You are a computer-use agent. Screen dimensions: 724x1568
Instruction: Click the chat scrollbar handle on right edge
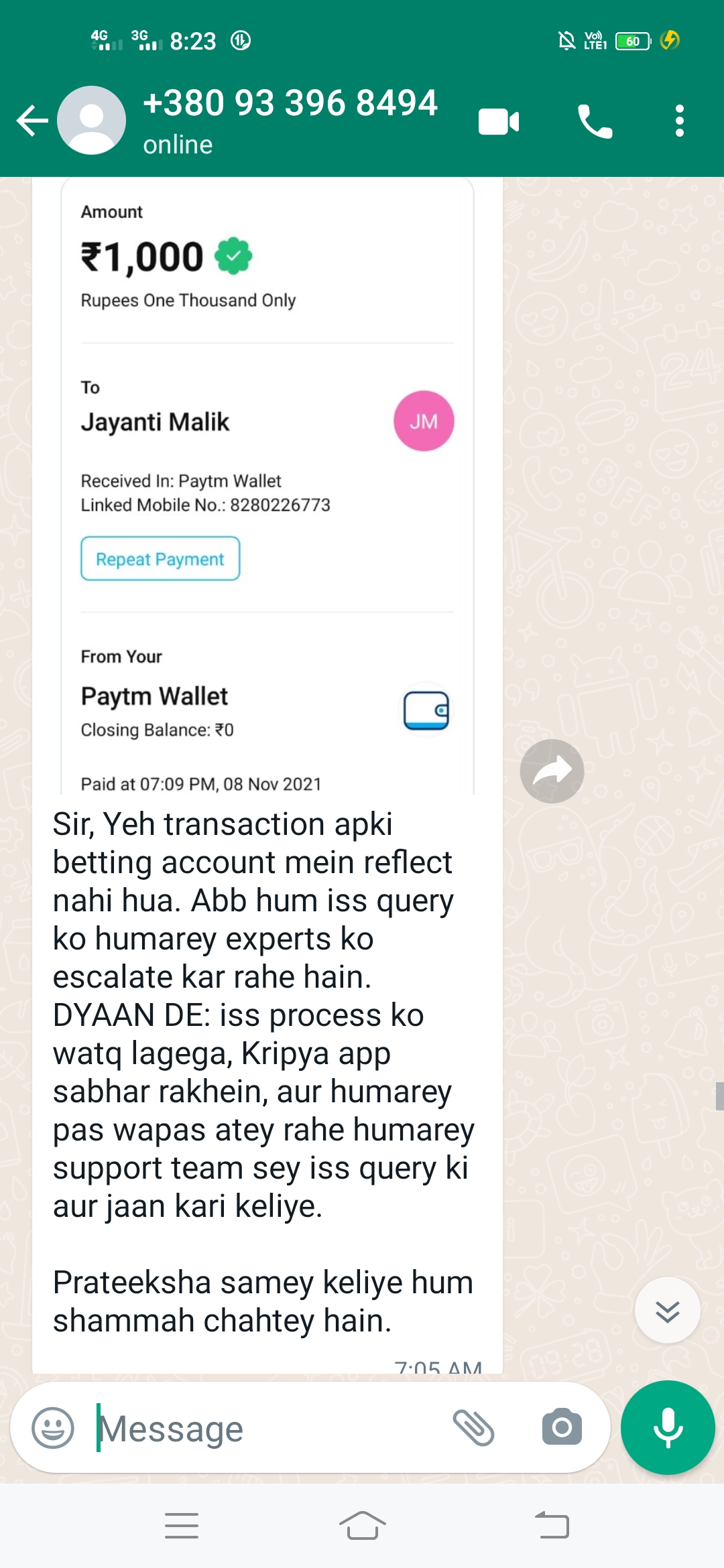tap(719, 1096)
